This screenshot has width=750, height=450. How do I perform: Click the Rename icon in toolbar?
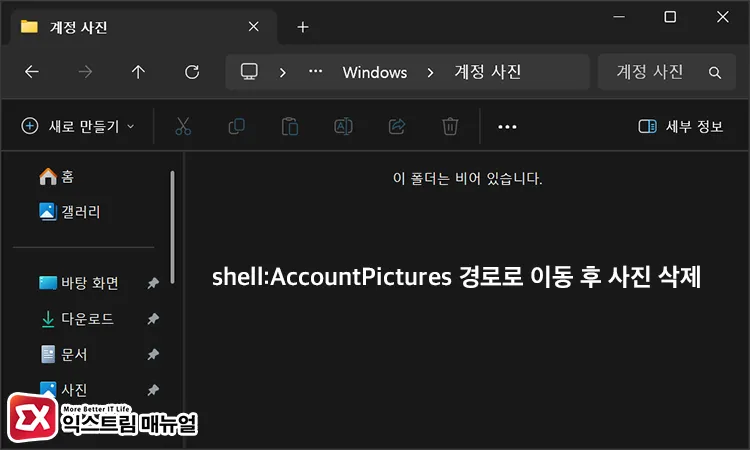coord(343,126)
